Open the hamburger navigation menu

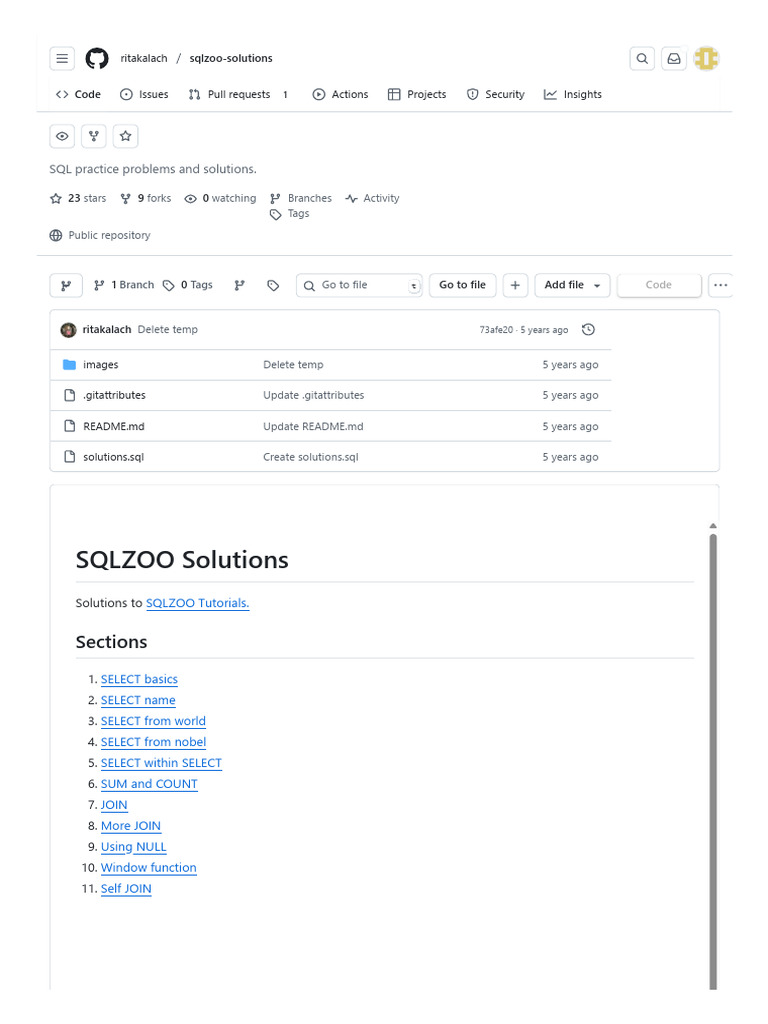tap(62, 59)
